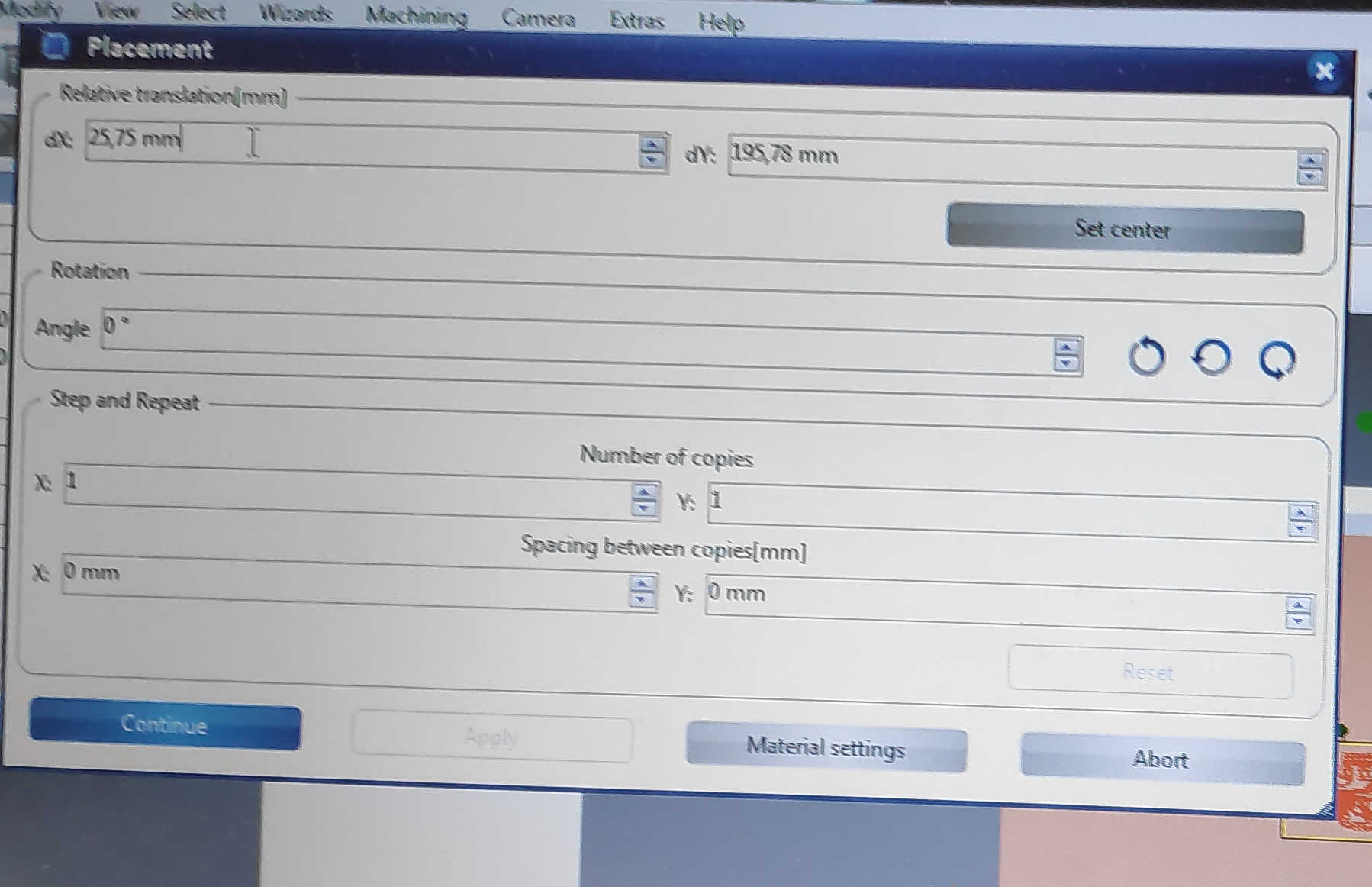Screen dimensions: 1372x887
Task: Open Material settings
Action: coord(826,747)
